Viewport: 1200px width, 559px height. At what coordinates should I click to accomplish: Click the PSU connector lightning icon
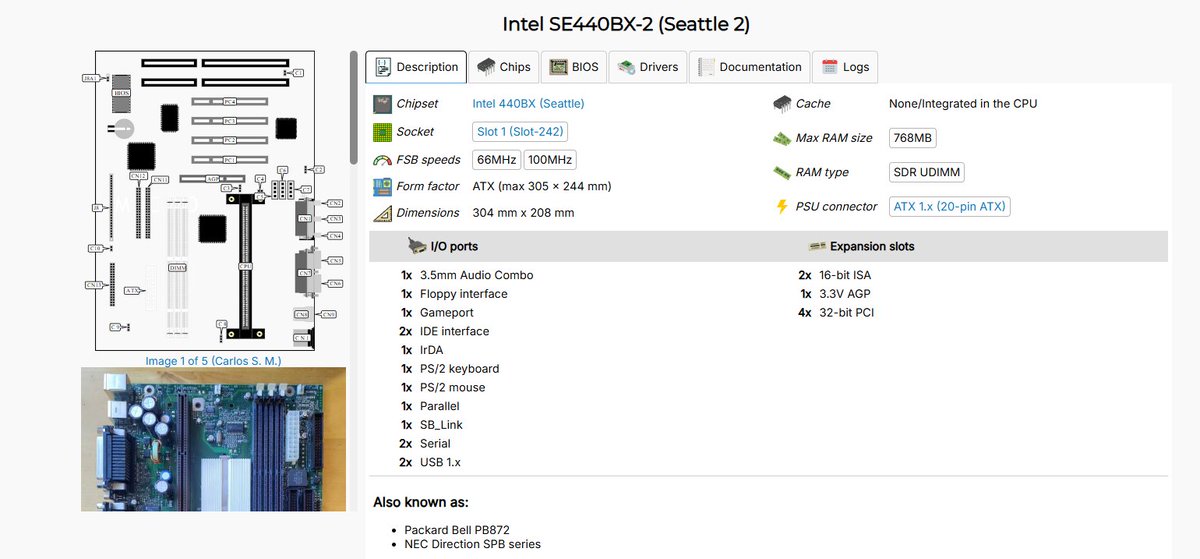click(782, 207)
